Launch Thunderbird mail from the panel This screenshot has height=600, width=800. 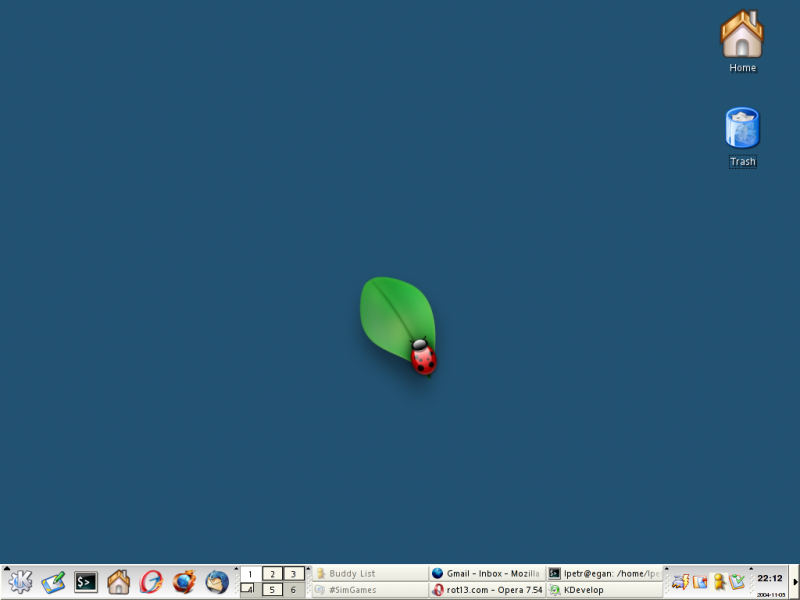click(217, 582)
